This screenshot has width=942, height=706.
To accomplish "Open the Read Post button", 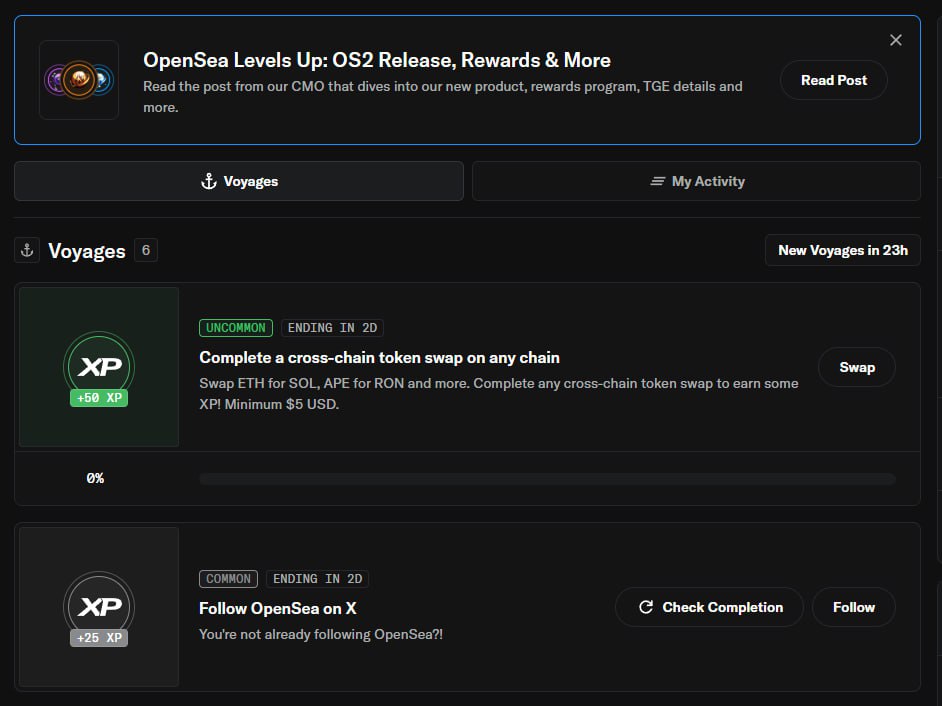I will [x=833, y=80].
